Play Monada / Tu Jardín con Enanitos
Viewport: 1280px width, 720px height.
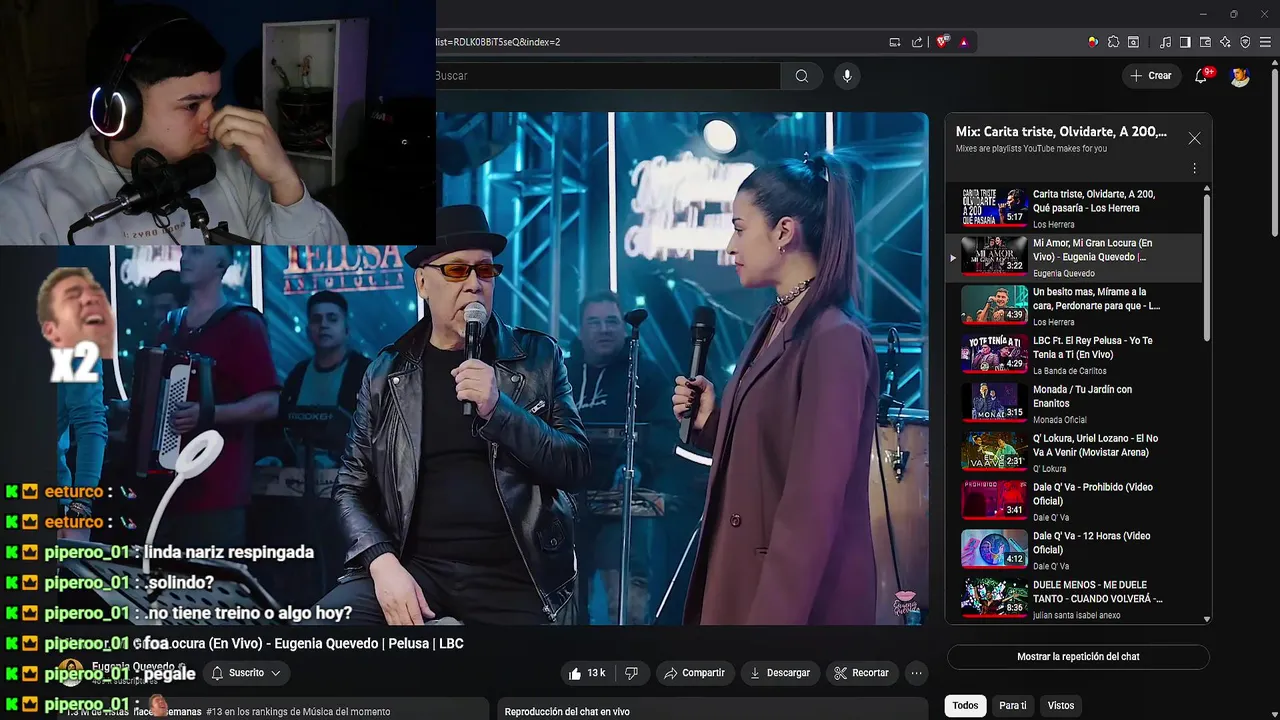coord(1073,404)
